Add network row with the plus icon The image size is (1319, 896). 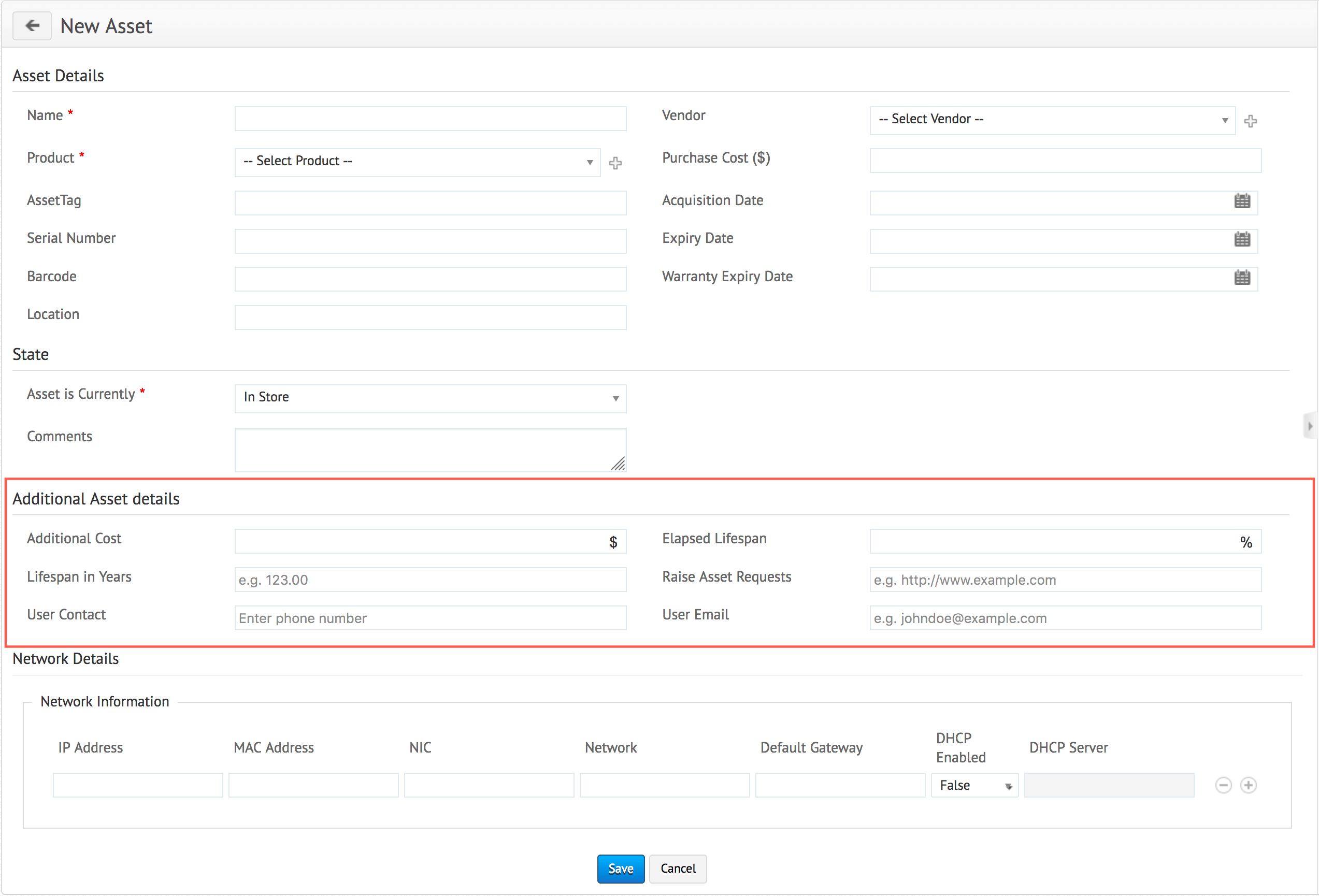point(1248,785)
